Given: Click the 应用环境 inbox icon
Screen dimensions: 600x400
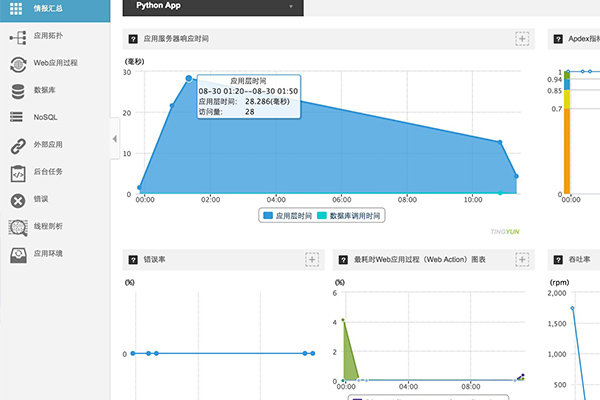Looking at the screenshot, I should 17,254.
